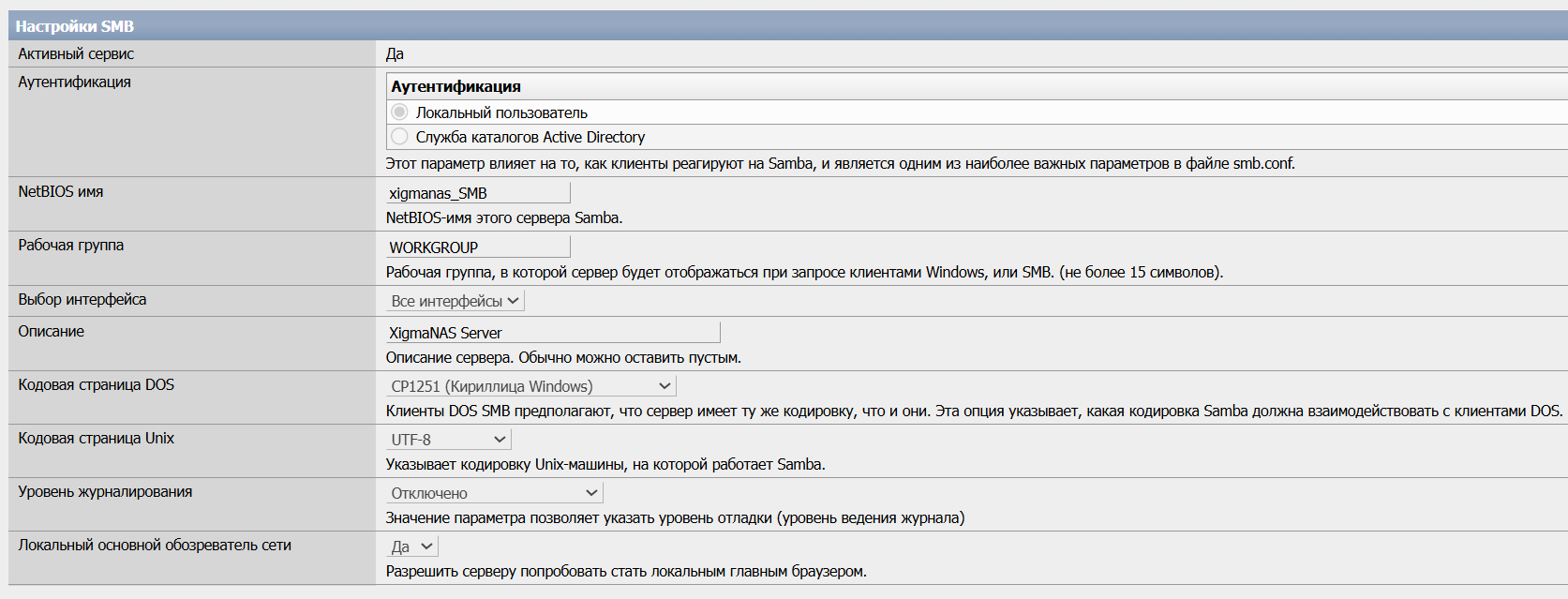
Task: Click the bold "Аутентификация" heading above the radio options
Action: pyautogui.click(x=455, y=86)
